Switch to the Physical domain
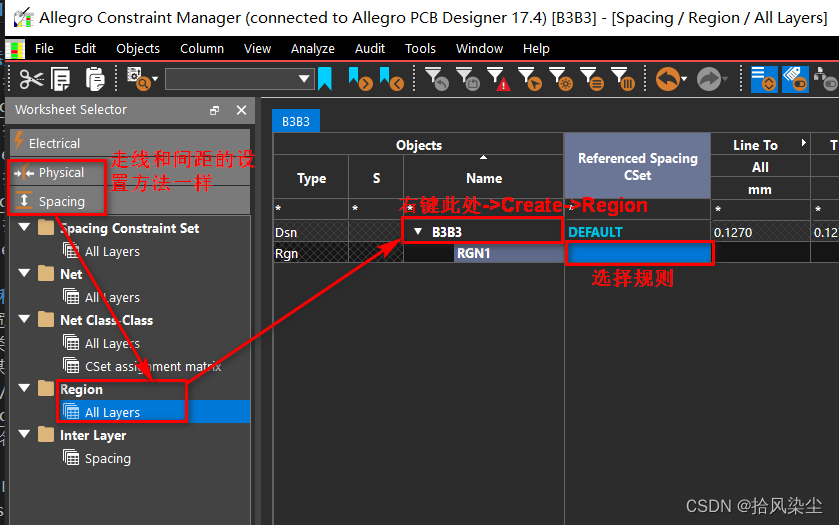Screen dimensions: 839x525 (x=130, y=172)
